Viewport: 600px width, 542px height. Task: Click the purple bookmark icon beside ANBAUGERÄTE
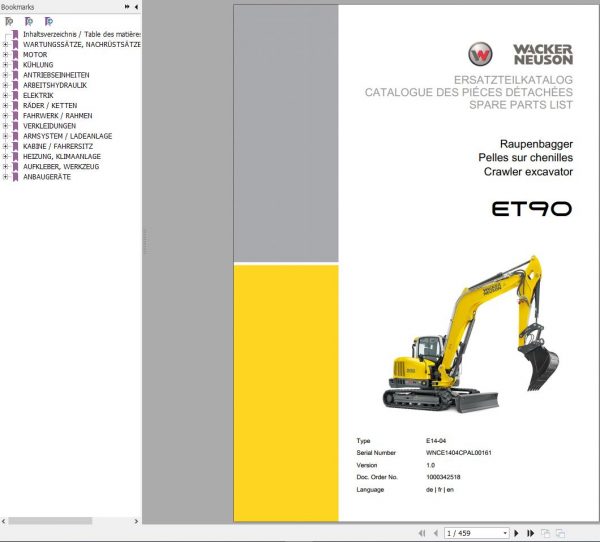point(15,177)
